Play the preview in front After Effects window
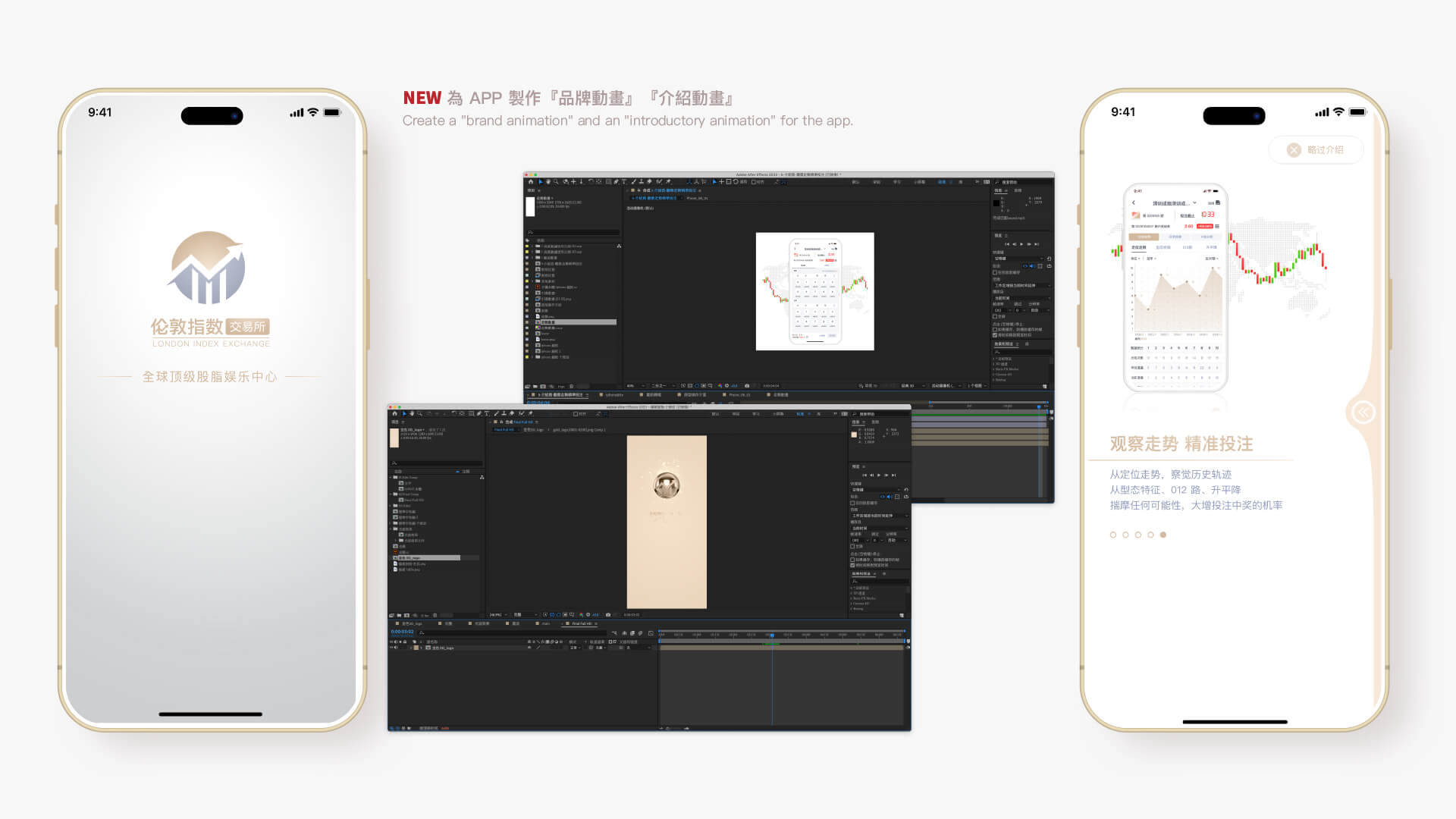1456x819 pixels. [879, 475]
